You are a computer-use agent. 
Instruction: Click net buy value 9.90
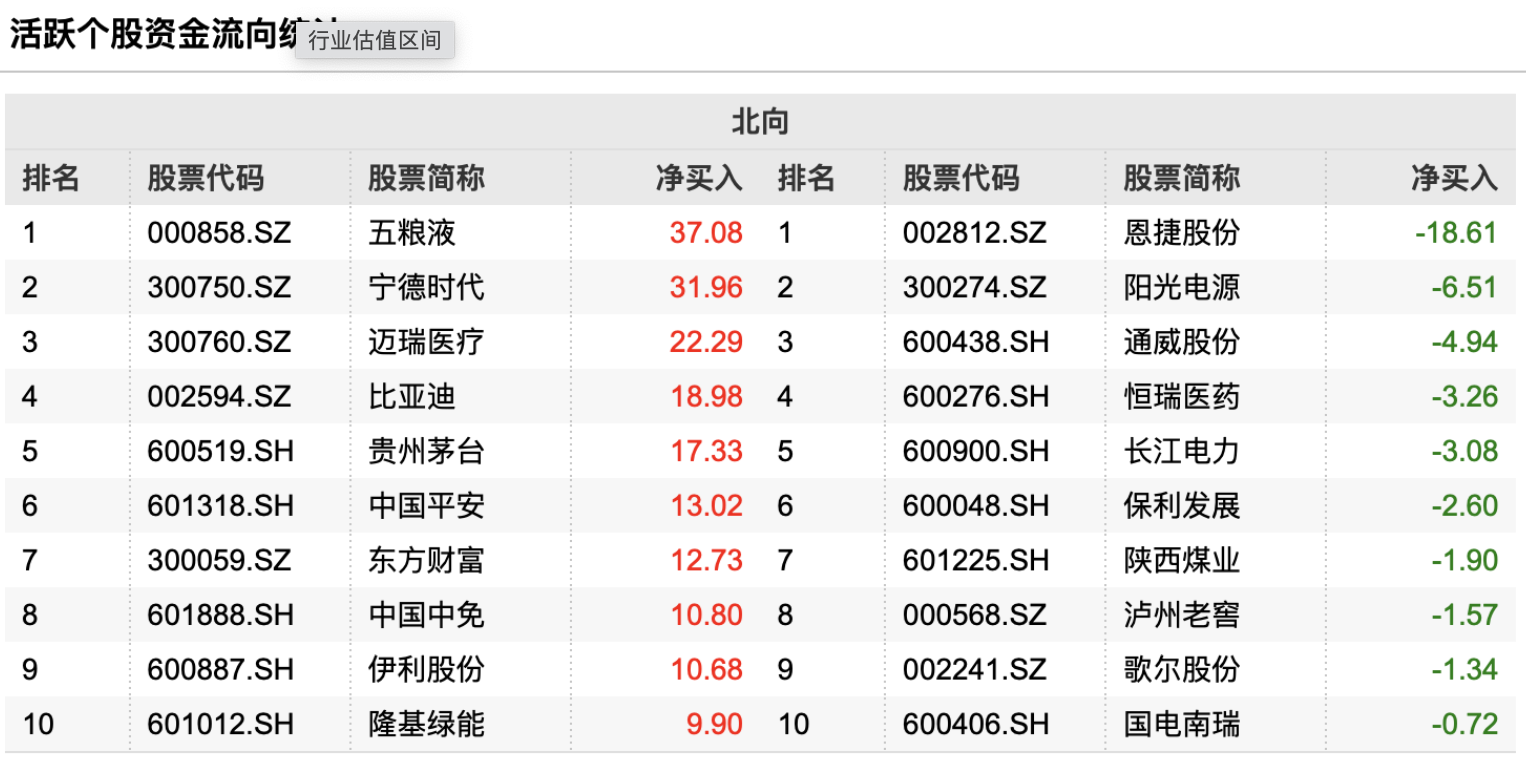[714, 724]
